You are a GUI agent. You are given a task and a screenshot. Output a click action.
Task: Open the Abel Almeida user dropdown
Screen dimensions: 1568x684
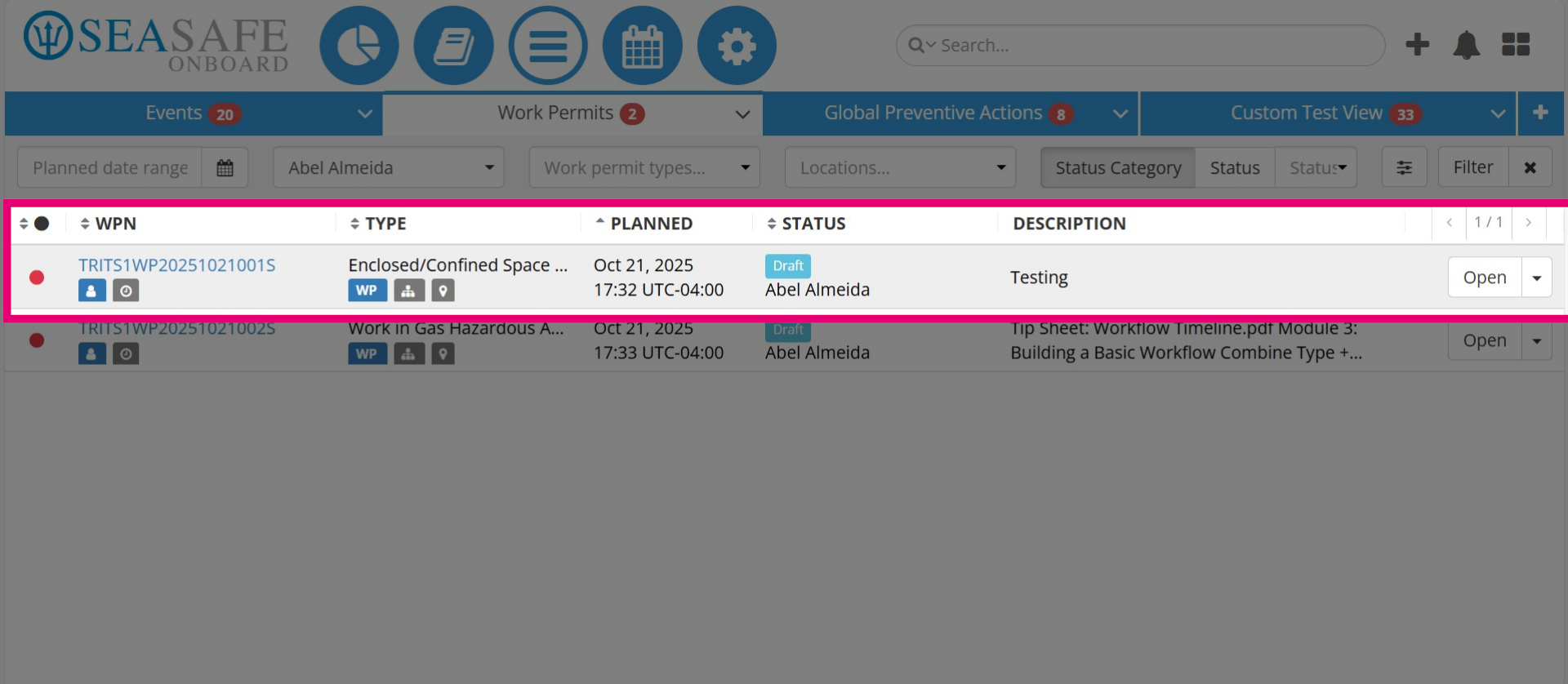coord(389,167)
